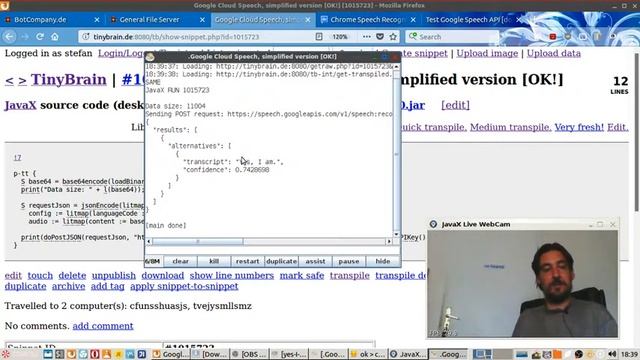The image size is (640, 360).
Task: Close the General File Server tab
Action: pos(202,20)
